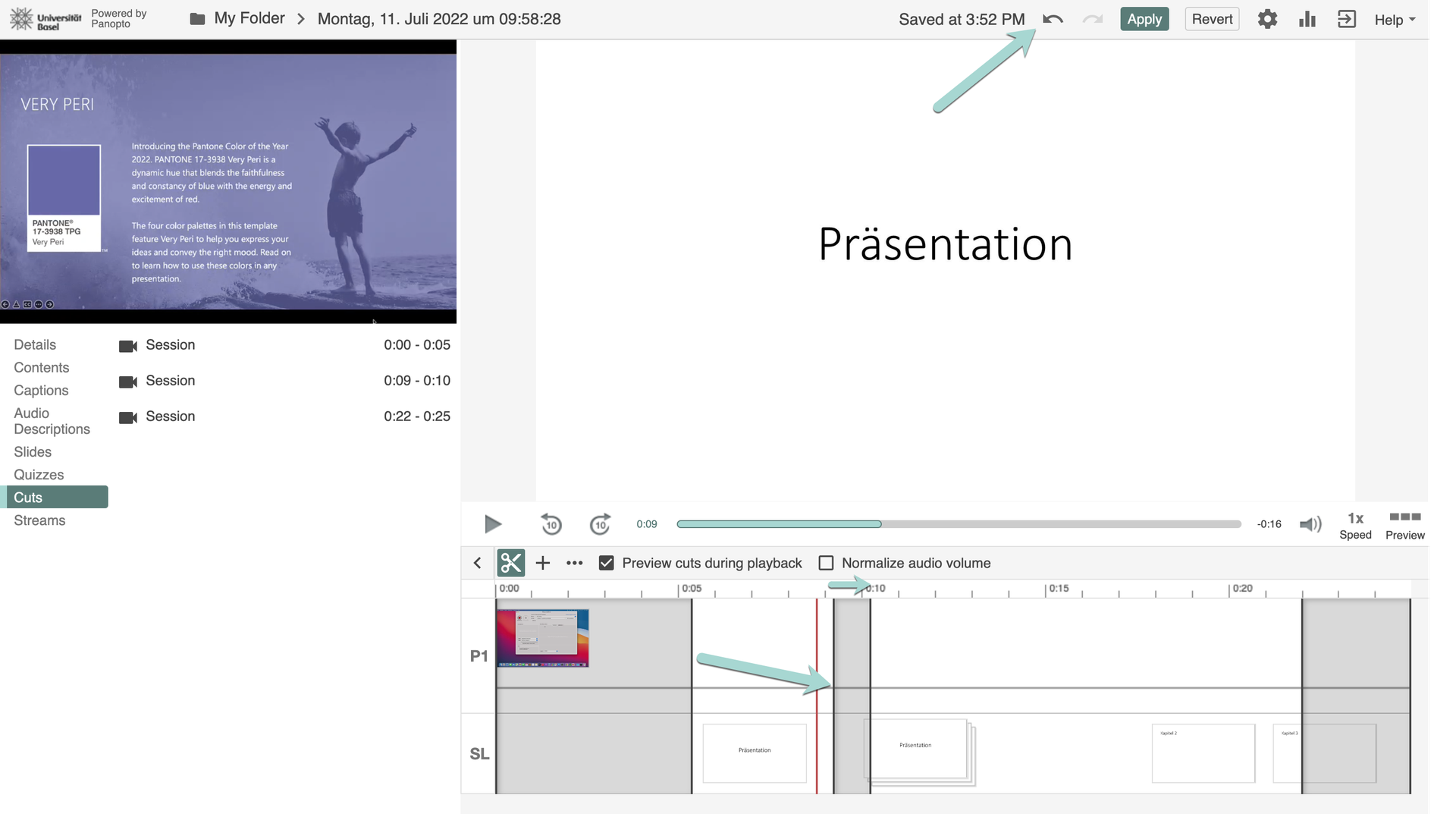1456x814 pixels.
Task: Switch to the Captions tab
Action: pyautogui.click(x=41, y=390)
